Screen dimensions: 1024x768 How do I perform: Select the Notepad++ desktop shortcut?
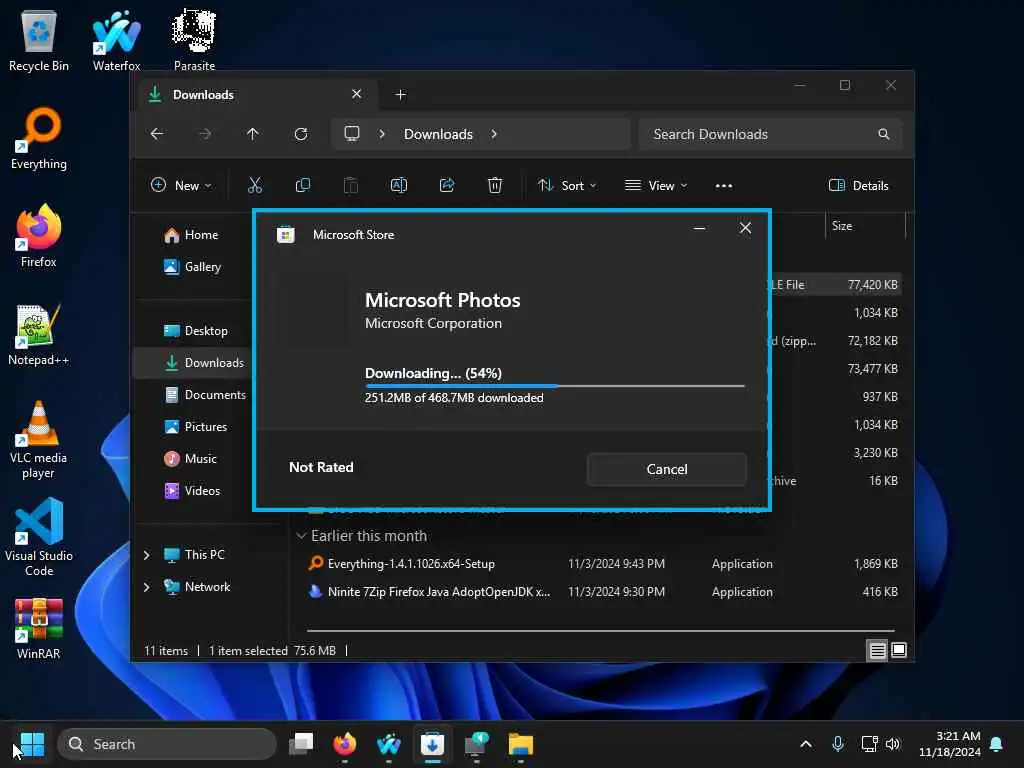click(x=39, y=334)
